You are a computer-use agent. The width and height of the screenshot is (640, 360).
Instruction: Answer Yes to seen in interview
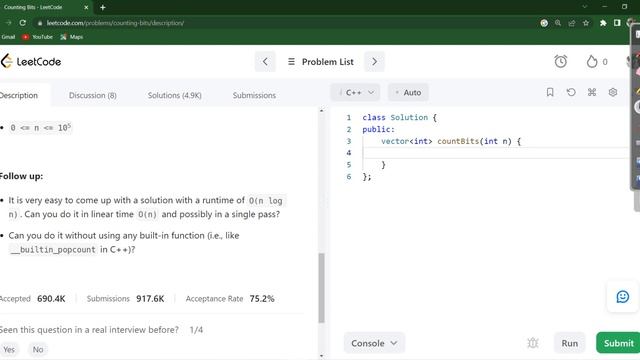tap(9, 349)
